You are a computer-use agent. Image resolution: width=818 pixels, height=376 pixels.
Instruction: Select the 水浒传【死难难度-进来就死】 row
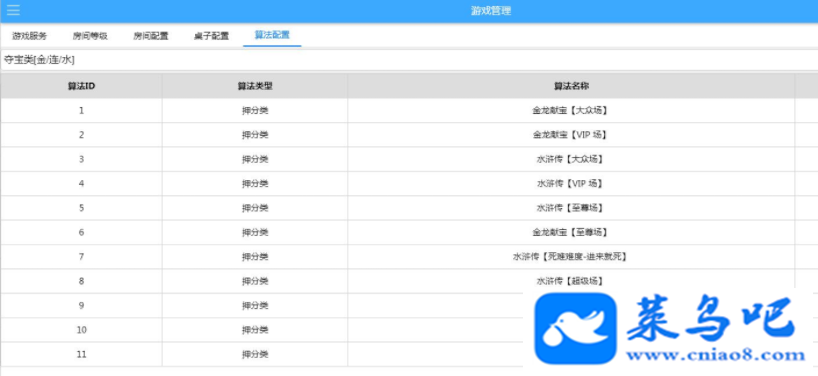(409, 257)
